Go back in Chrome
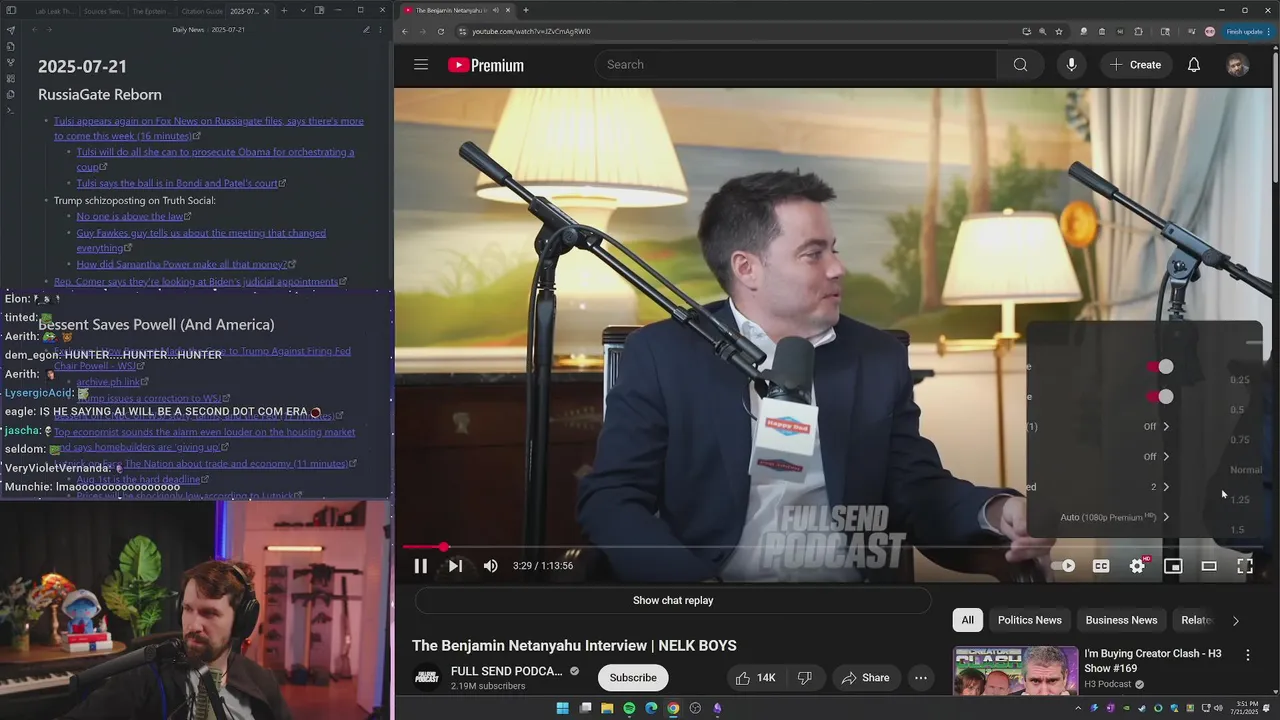Viewport: 1280px width, 720px height. [x=405, y=31]
